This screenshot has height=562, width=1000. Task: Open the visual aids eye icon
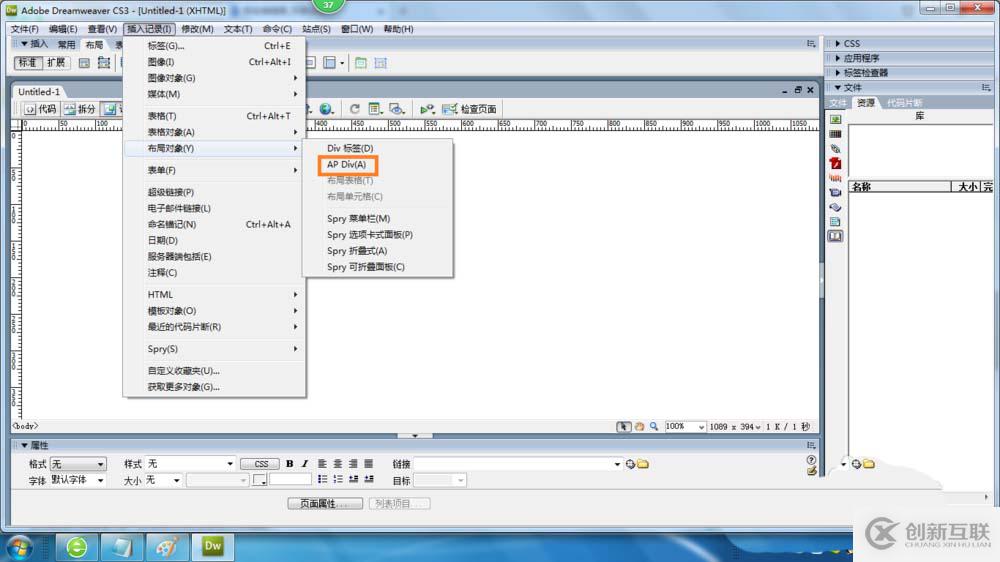[x=397, y=109]
